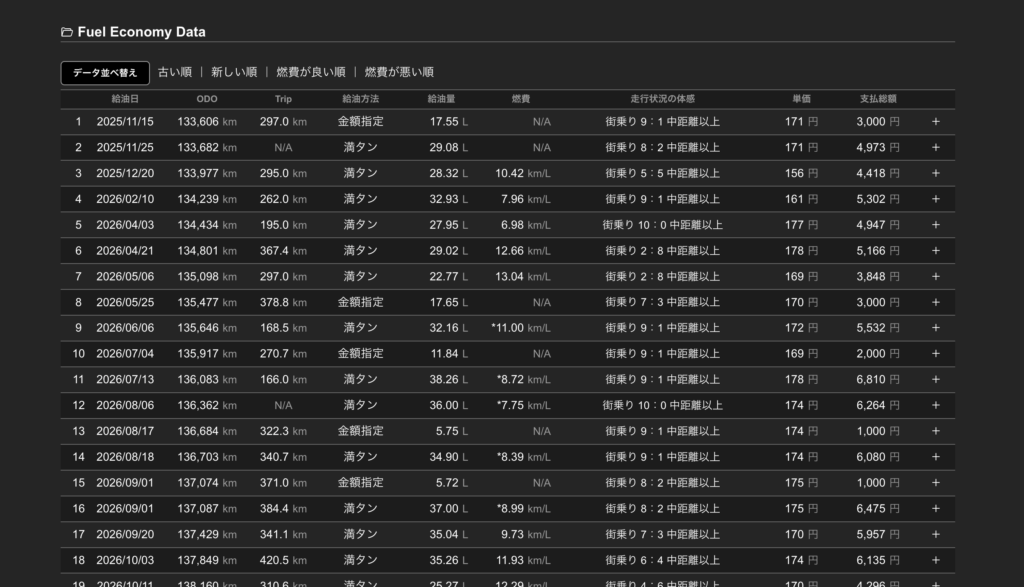The height and width of the screenshot is (587, 1024).
Task: Select driving condition 街乗り 5：5 中距離以上
Action: [x=662, y=173]
